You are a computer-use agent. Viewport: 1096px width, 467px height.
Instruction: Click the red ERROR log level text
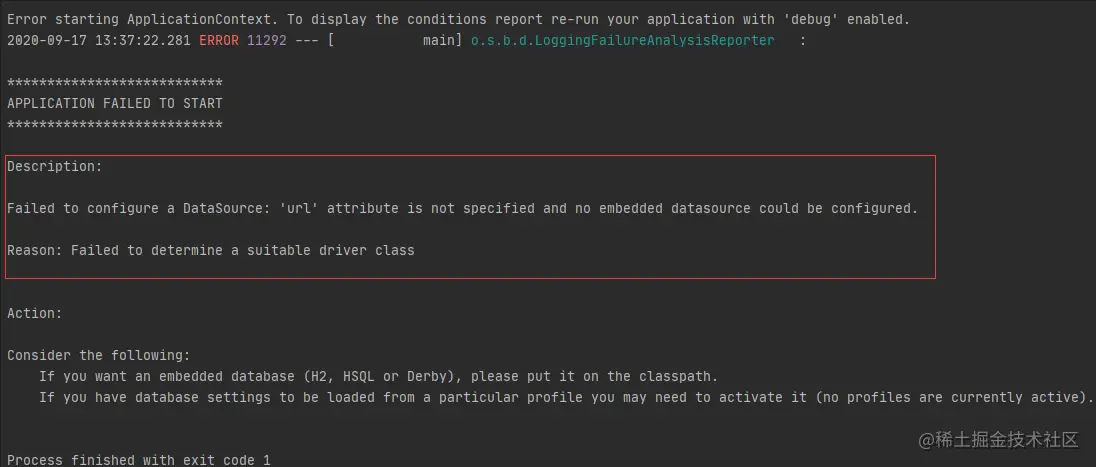click(x=219, y=41)
